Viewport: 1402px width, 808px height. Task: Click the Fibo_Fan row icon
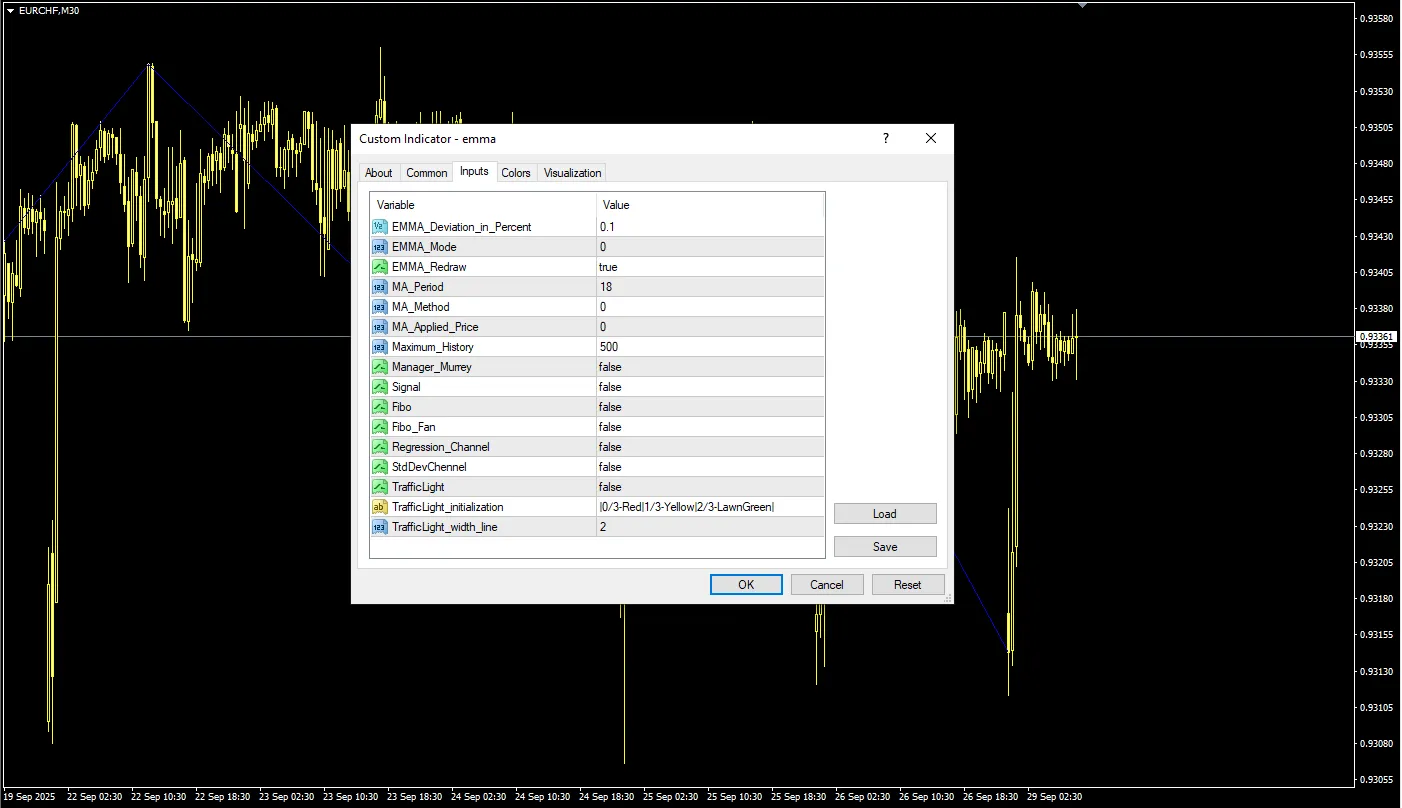click(379, 427)
